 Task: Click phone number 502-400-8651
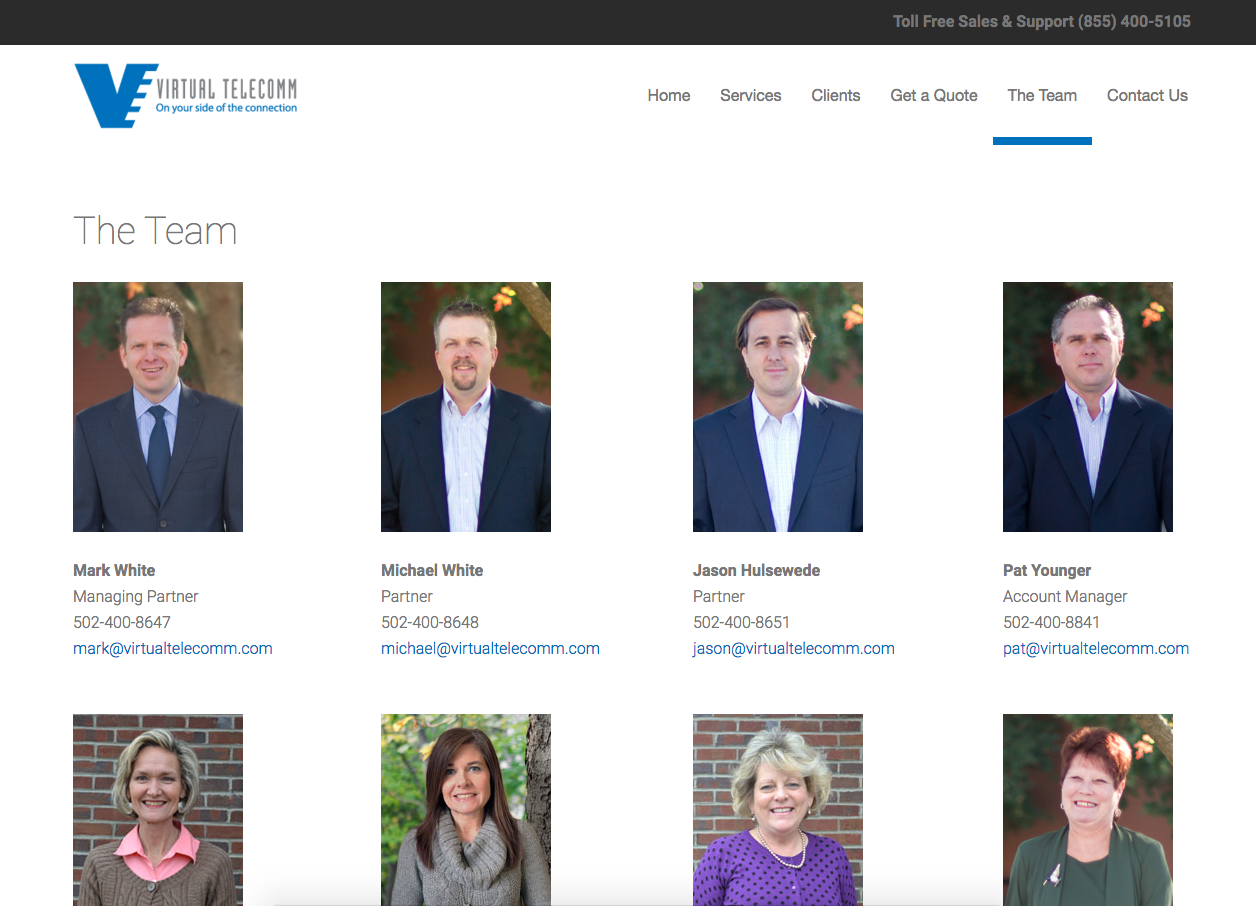coord(741,622)
